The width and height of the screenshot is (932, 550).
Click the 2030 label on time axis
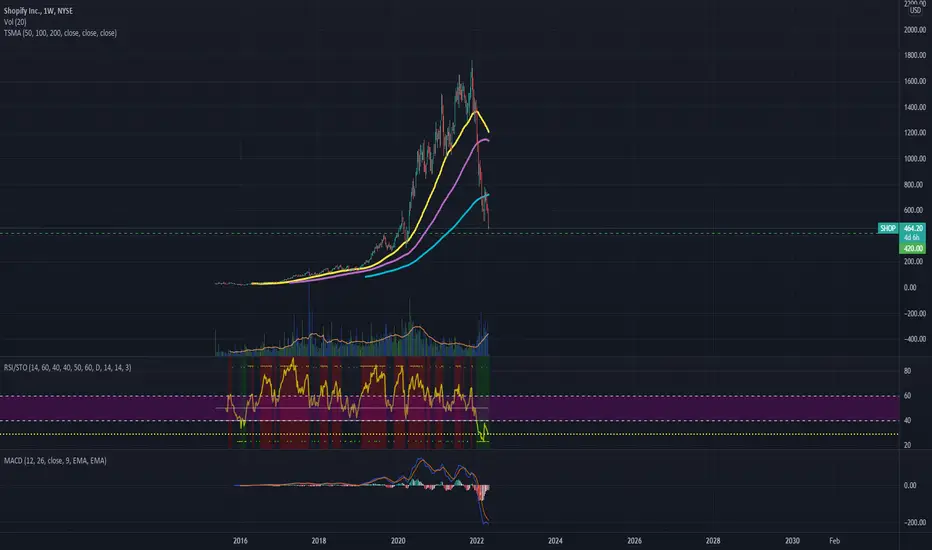792,541
